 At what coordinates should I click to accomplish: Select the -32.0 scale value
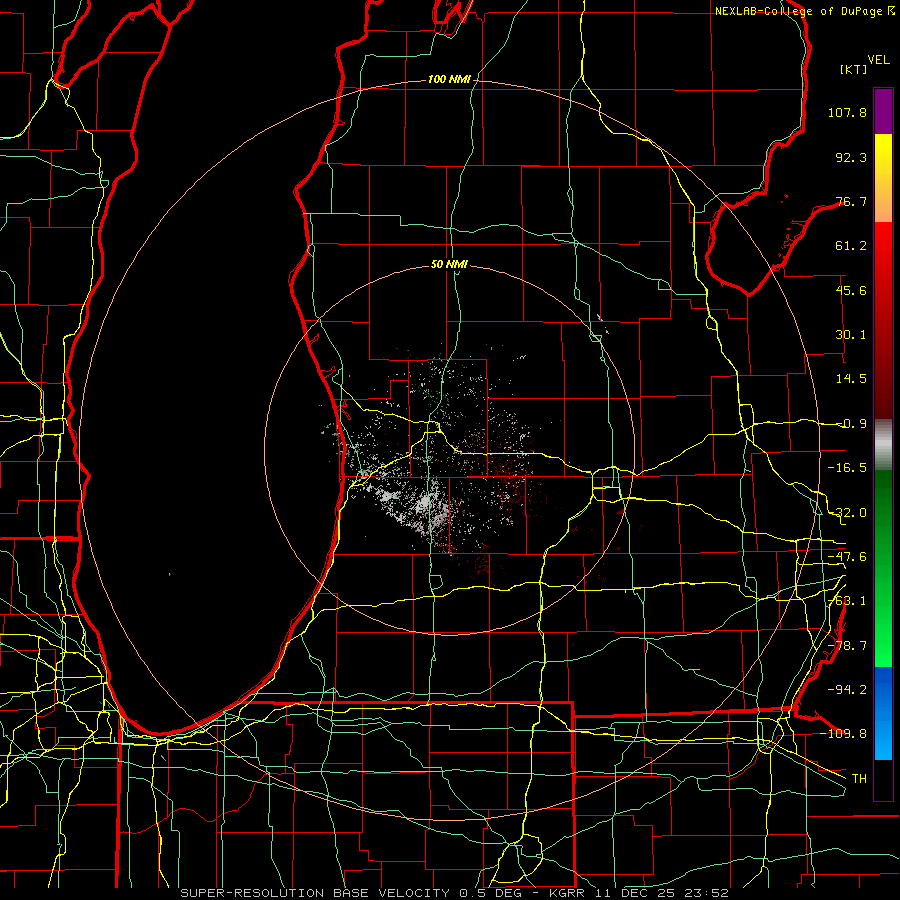847,513
